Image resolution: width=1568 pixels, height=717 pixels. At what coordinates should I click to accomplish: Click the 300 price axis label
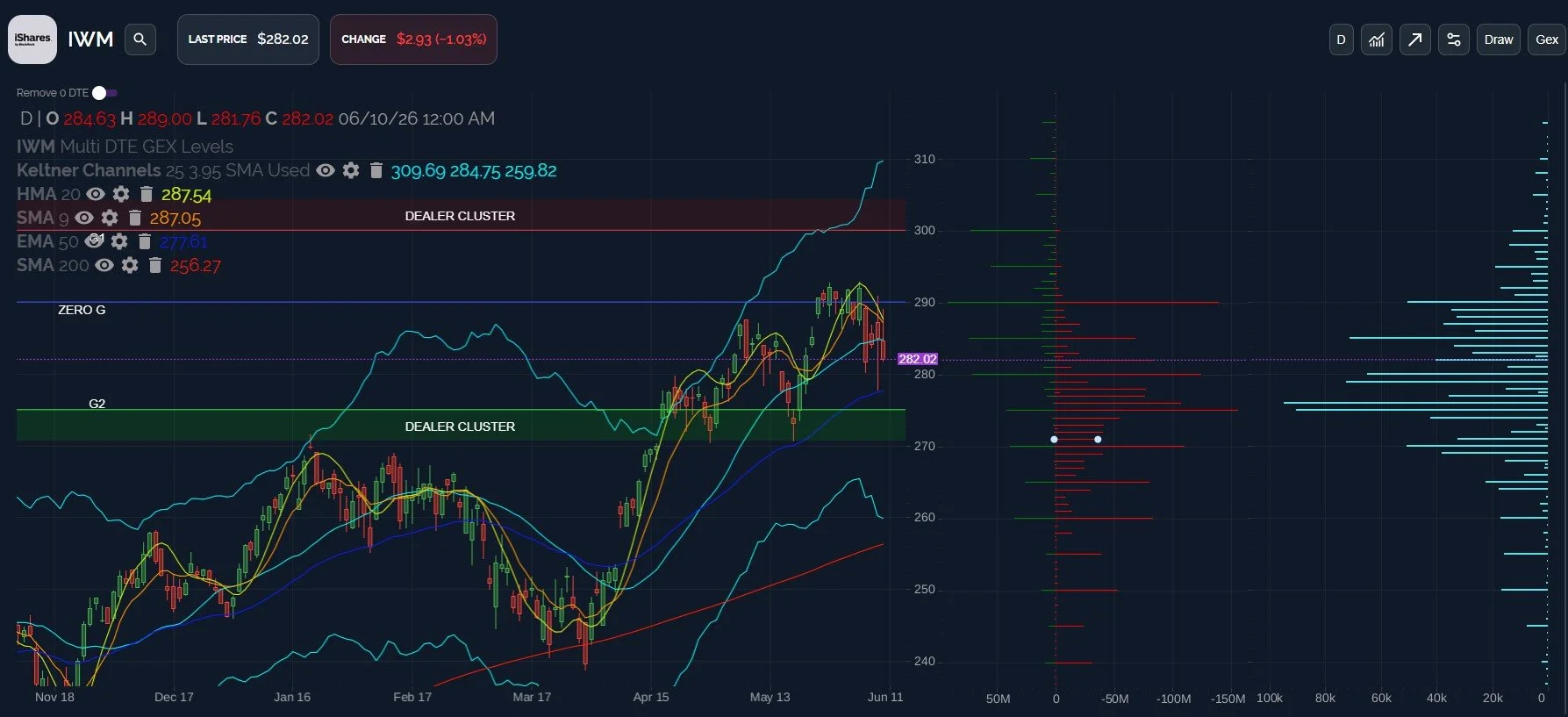925,231
